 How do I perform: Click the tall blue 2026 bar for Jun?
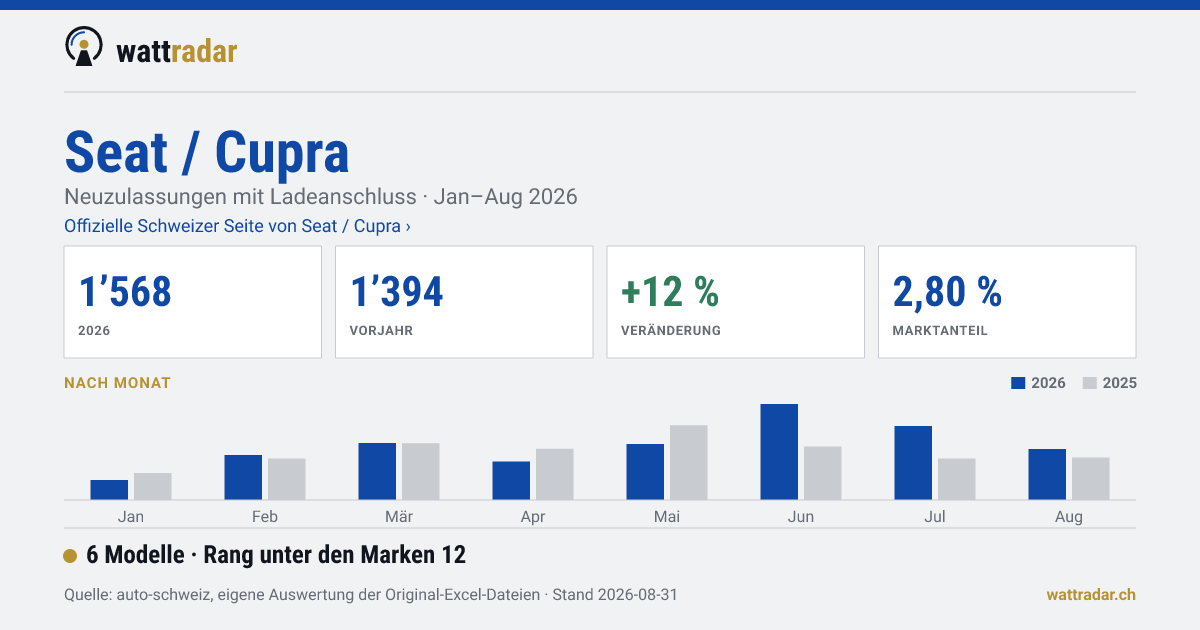coord(779,452)
